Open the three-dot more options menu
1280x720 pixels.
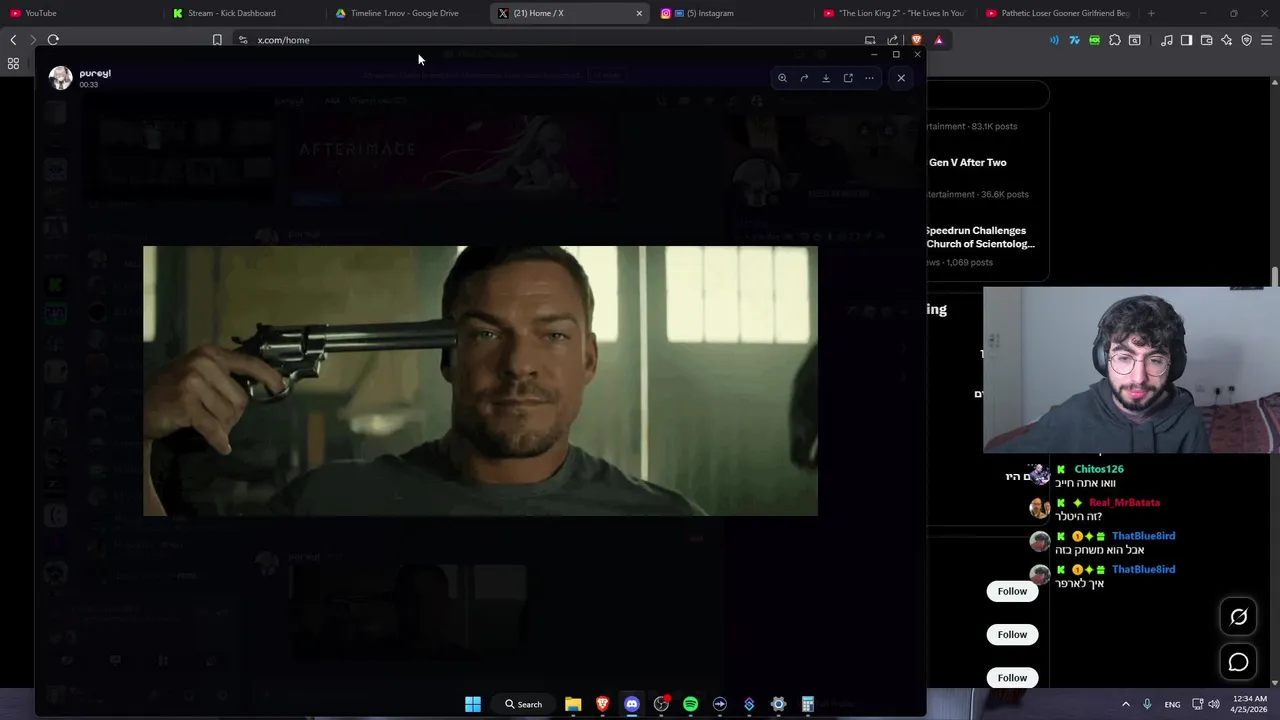(x=870, y=78)
